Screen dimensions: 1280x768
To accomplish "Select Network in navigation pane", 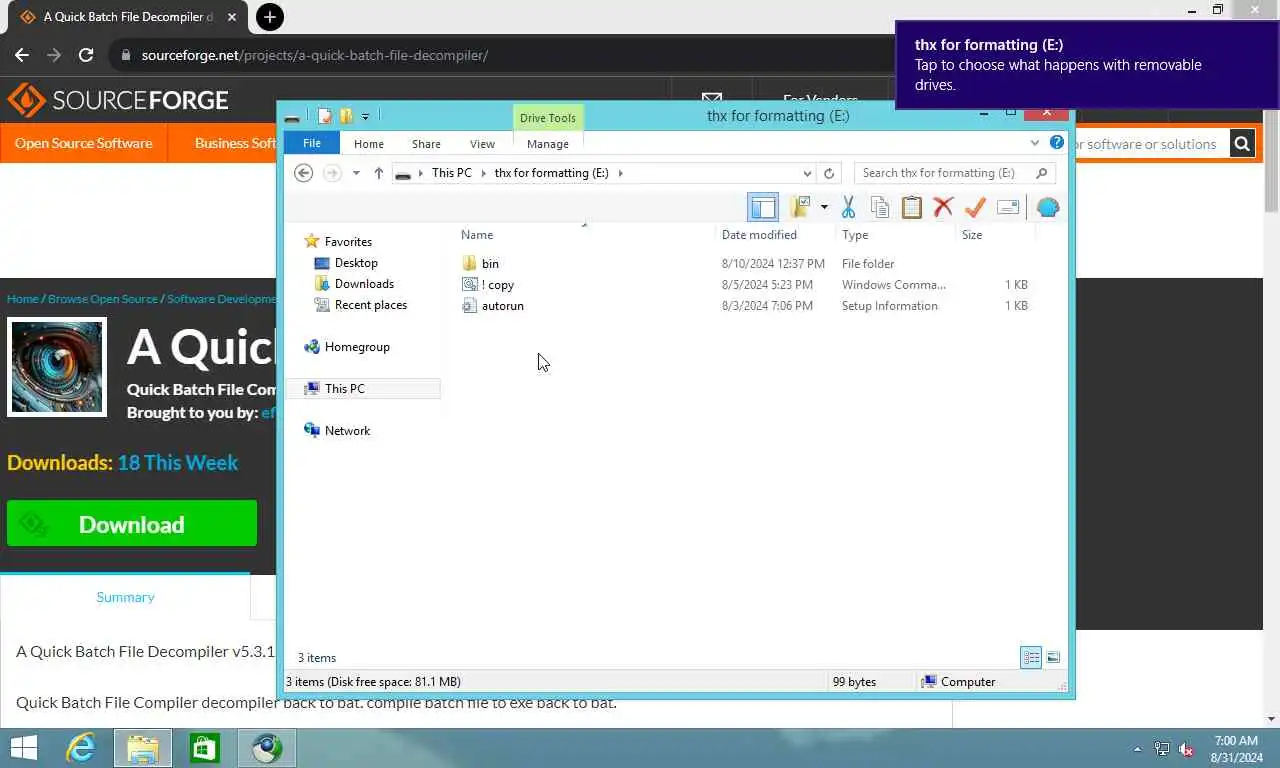I will (x=347, y=431).
